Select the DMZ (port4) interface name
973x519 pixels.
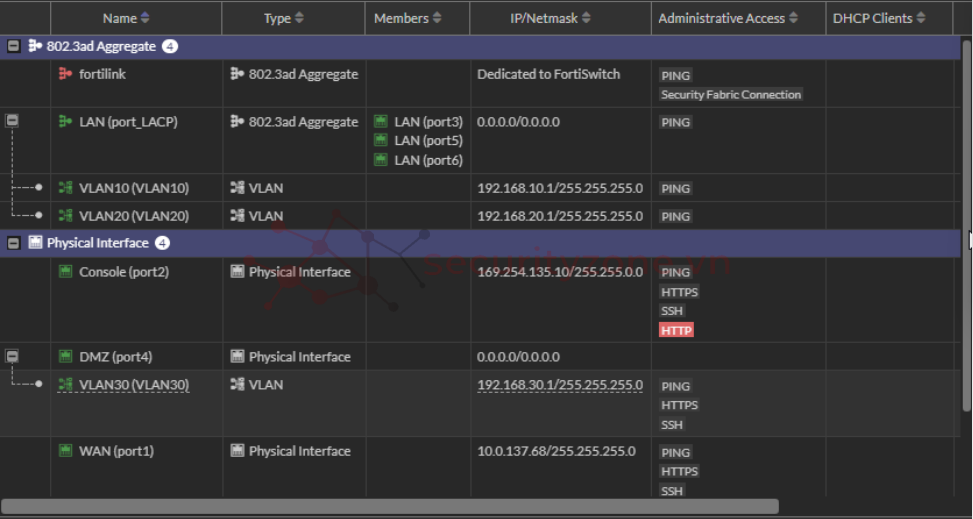(x=115, y=357)
